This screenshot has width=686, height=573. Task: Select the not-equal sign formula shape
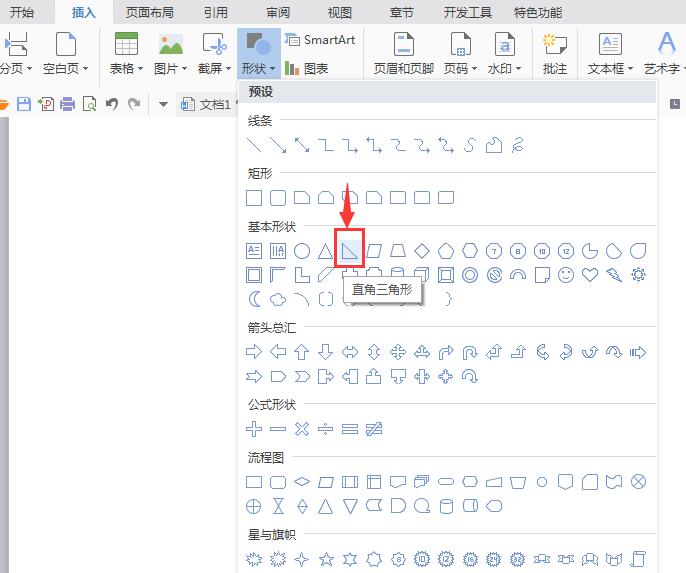374,429
